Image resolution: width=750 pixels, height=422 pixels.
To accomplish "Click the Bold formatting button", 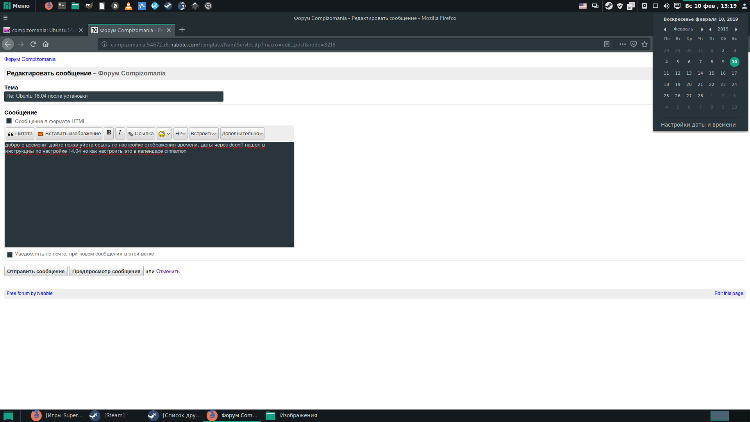I will pyautogui.click(x=109, y=132).
